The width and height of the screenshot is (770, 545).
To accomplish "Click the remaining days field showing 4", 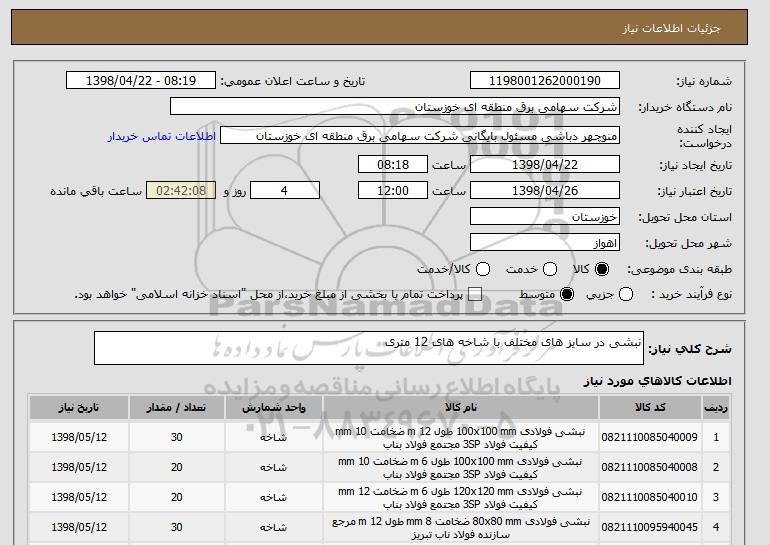I will (x=284, y=189).
